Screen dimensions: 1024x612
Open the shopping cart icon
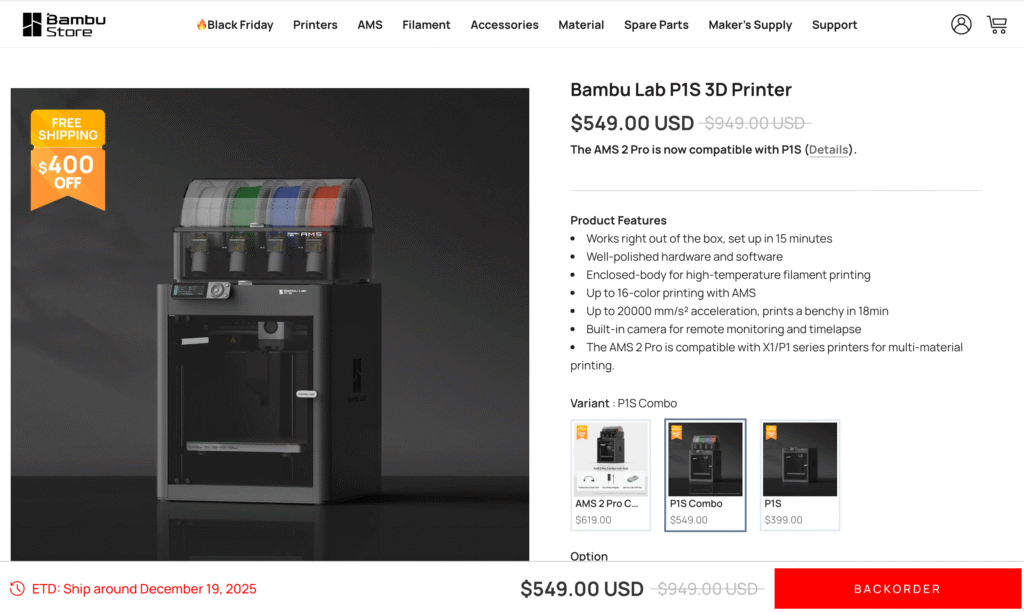coord(997,25)
